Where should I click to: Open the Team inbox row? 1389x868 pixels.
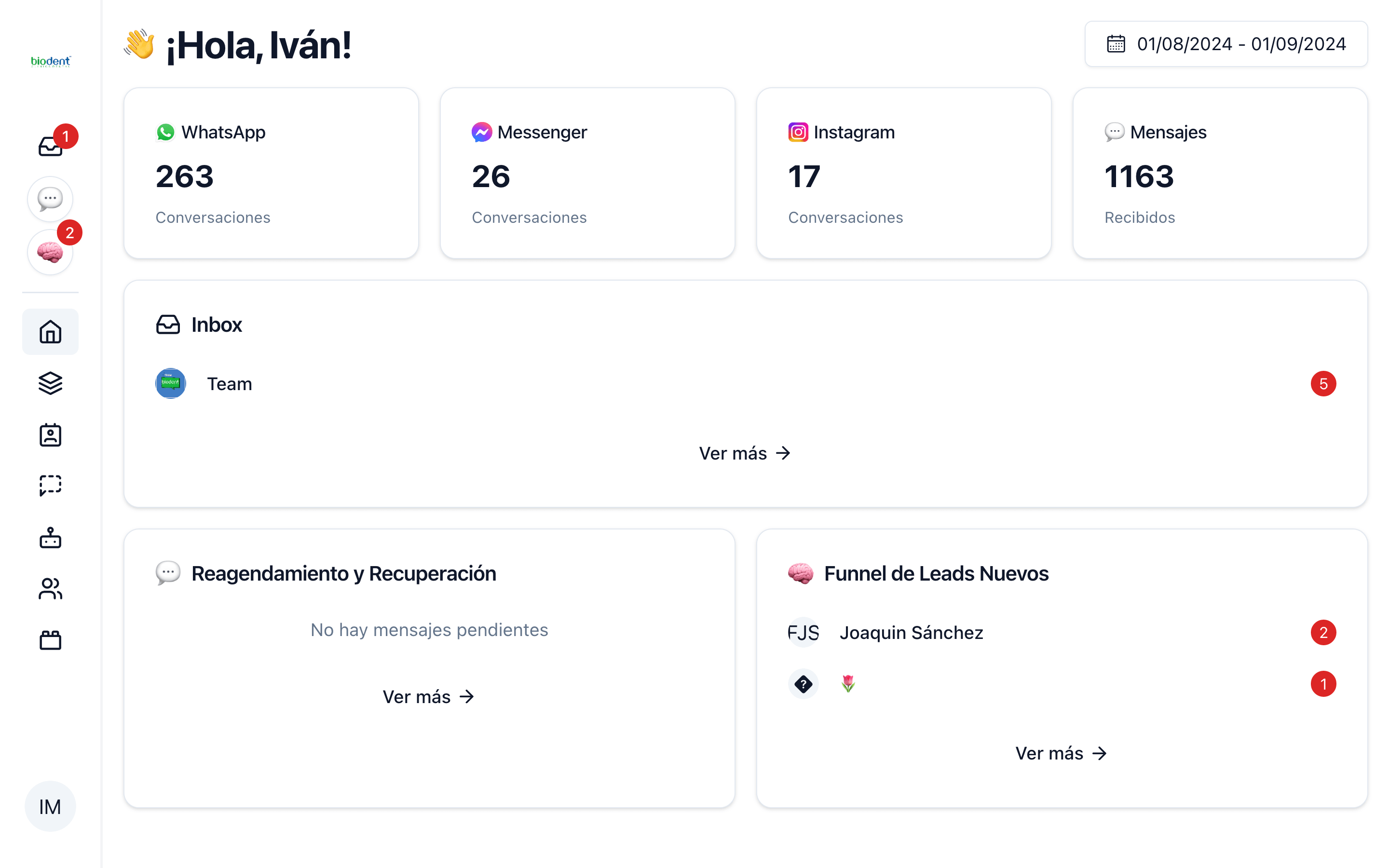pyautogui.click(x=230, y=383)
